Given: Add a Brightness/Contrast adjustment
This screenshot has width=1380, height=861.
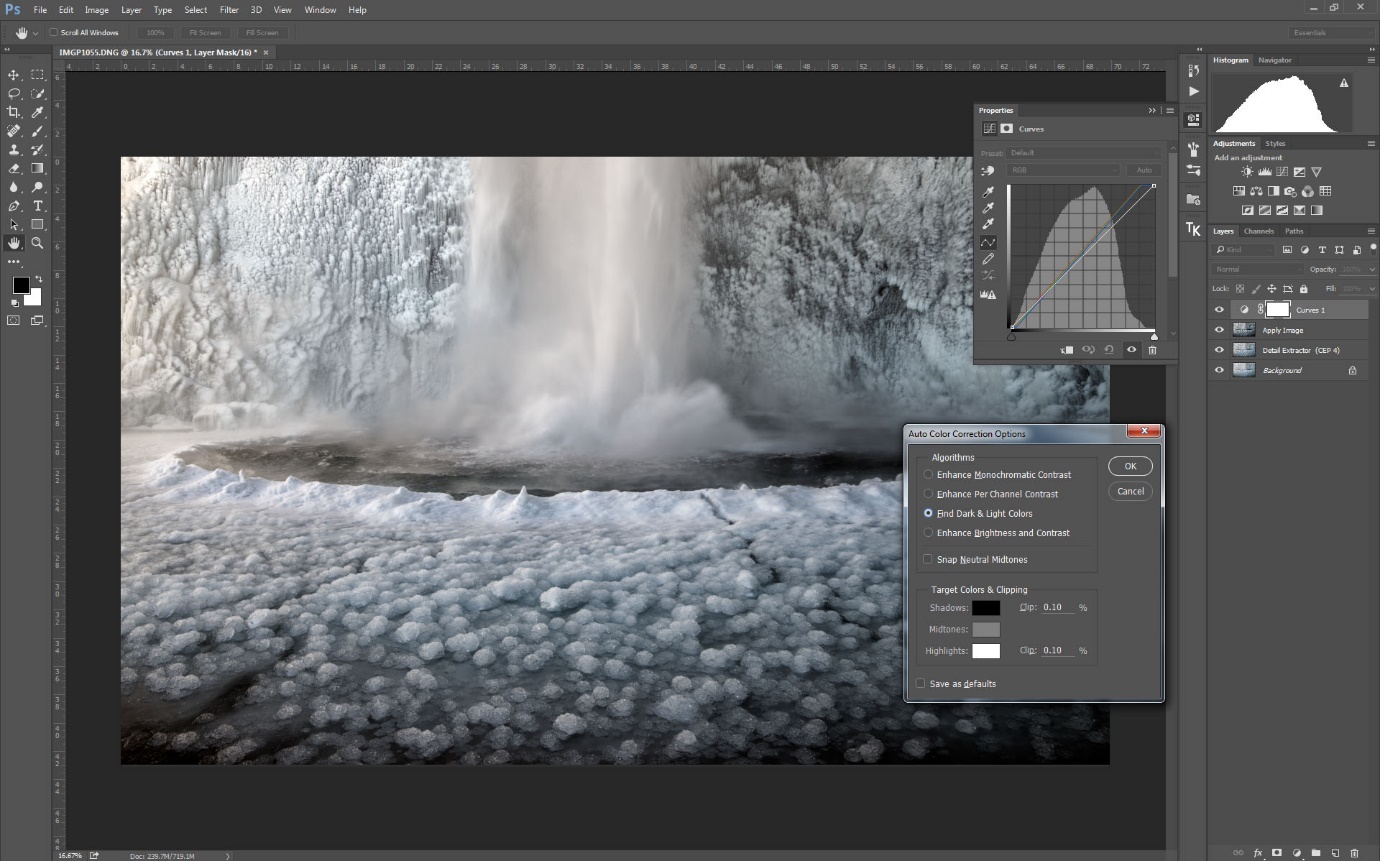Looking at the screenshot, I should (x=1247, y=172).
